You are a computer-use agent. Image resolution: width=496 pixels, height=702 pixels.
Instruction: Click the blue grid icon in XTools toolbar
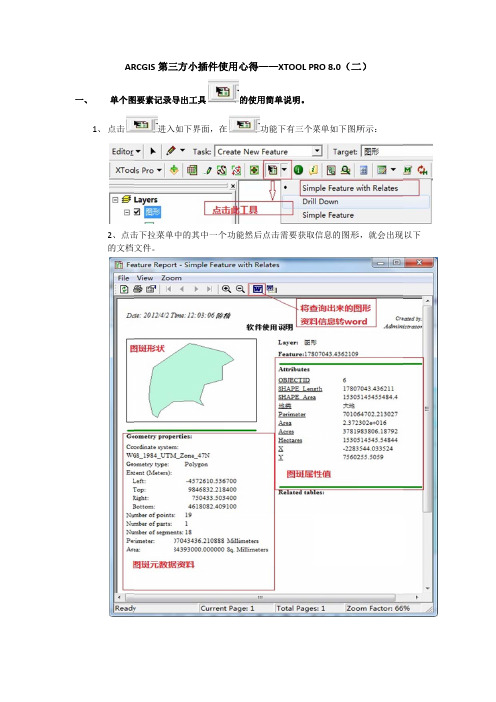363,170
